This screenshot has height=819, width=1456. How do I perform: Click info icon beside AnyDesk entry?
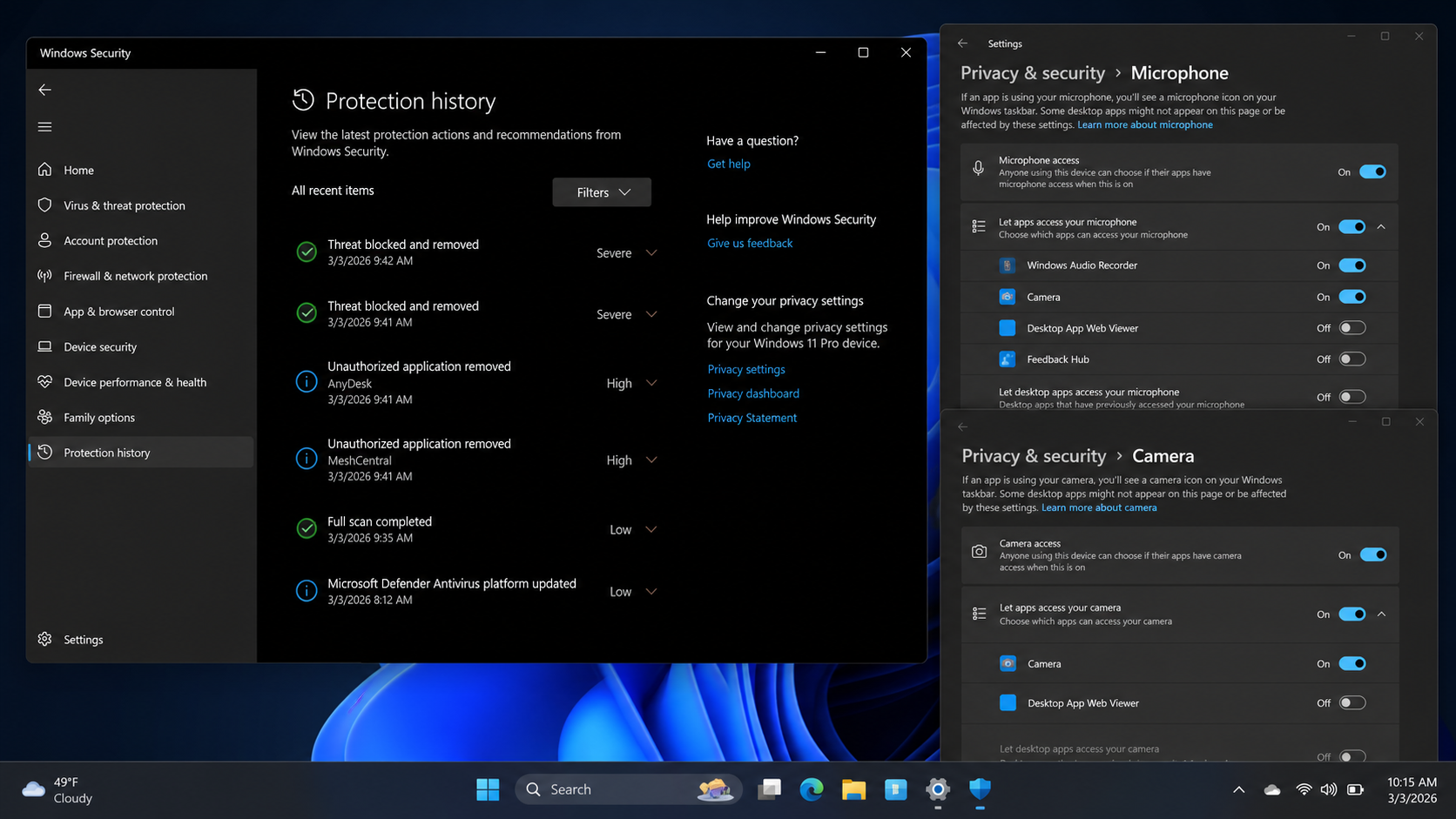pyautogui.click(x=307, y=382)
